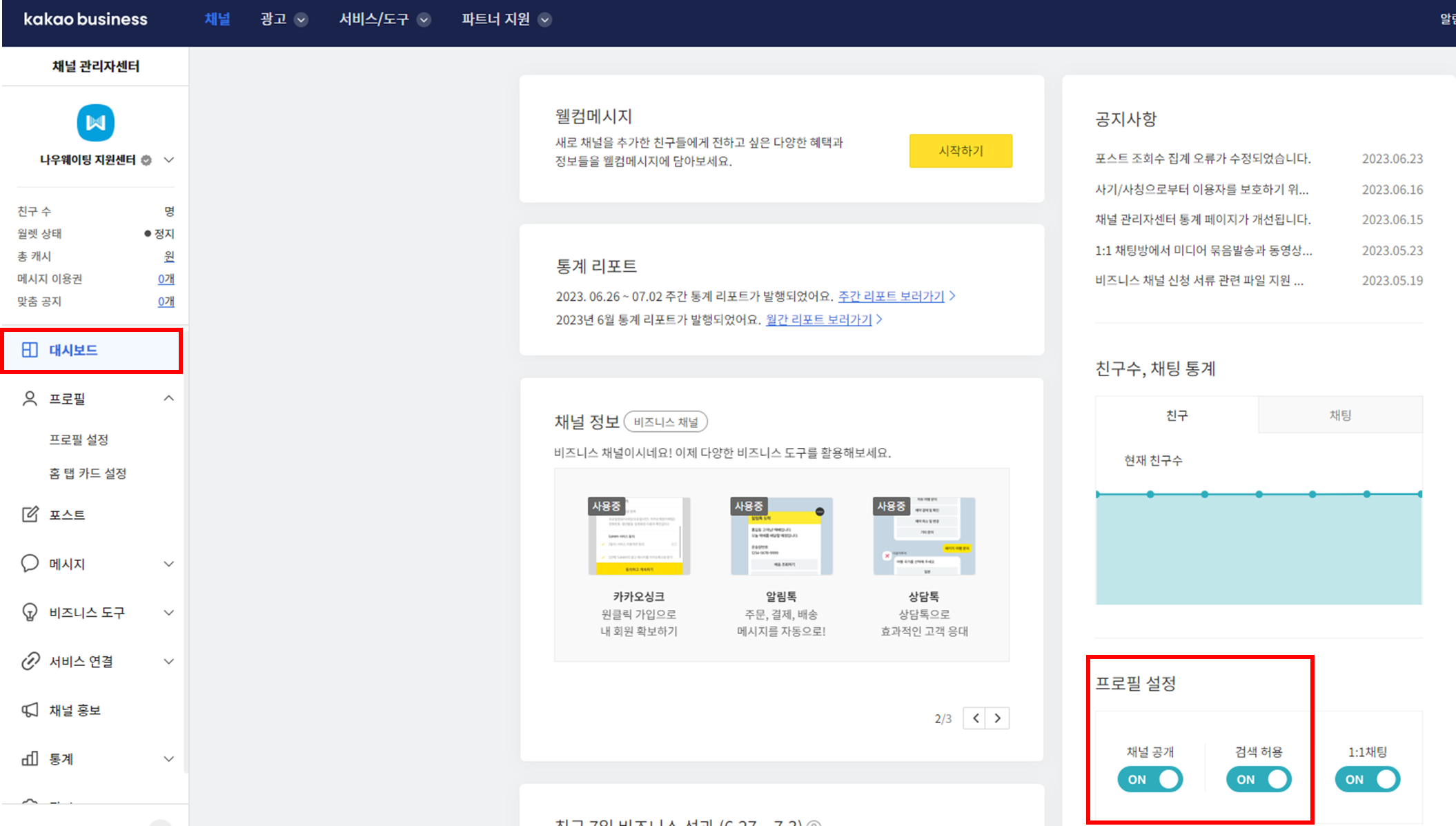Screen dimensions: 1456x826
Task: Click the 공지사항 section heading
Action: tap(1125, 119)
